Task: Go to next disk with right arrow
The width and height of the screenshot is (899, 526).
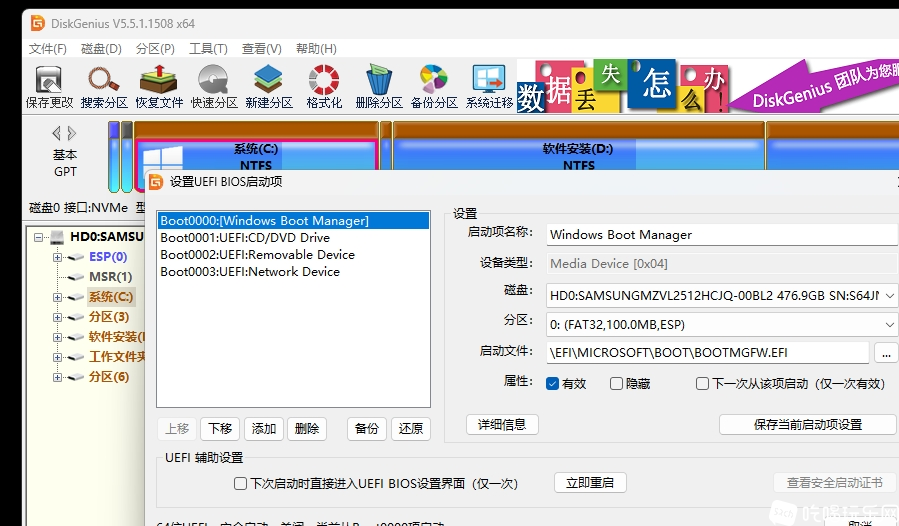Action: pos(72,134)
